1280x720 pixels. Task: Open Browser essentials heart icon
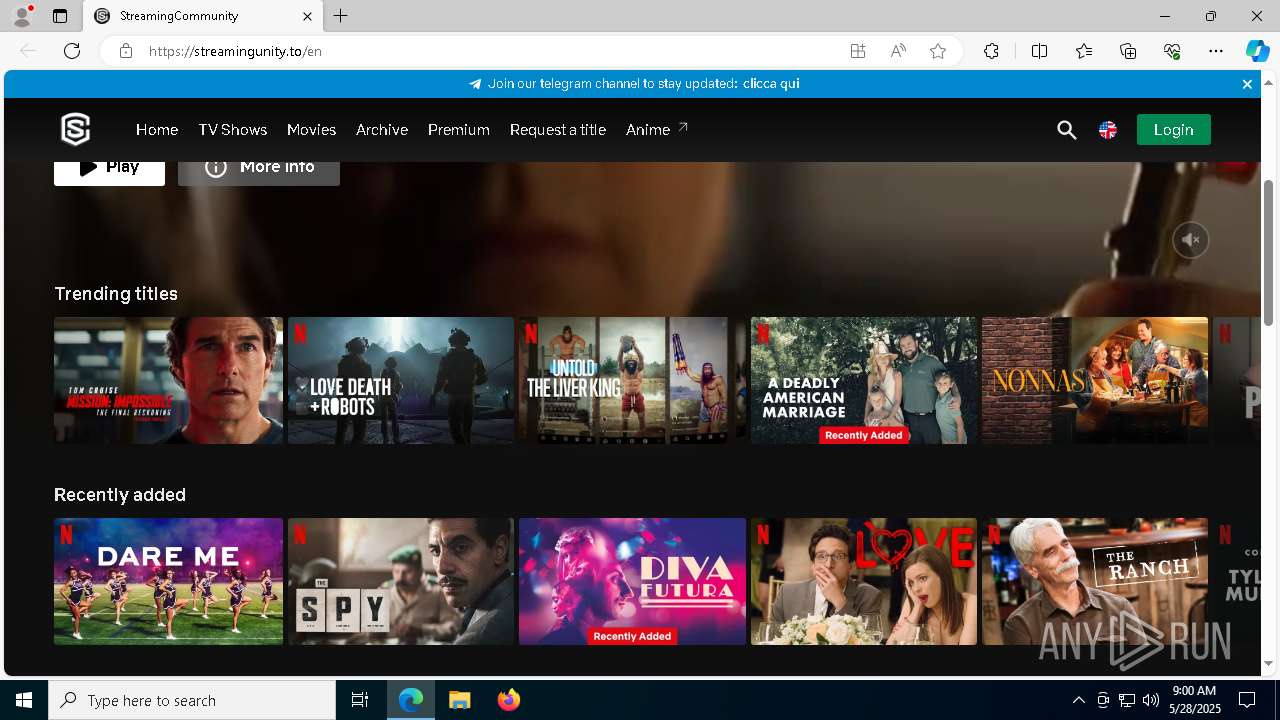tap(1172, 51)
